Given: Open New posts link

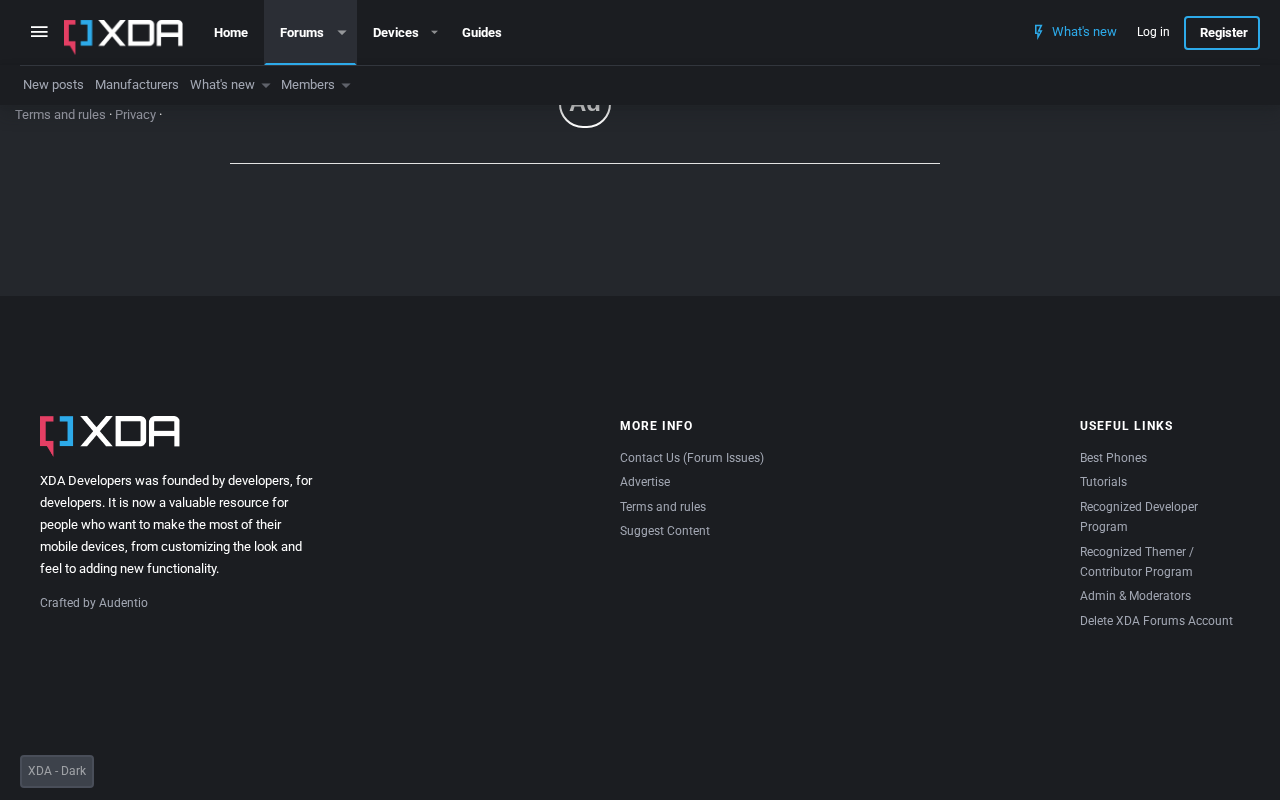Looking at the screenshot, I should pos(53,85).
